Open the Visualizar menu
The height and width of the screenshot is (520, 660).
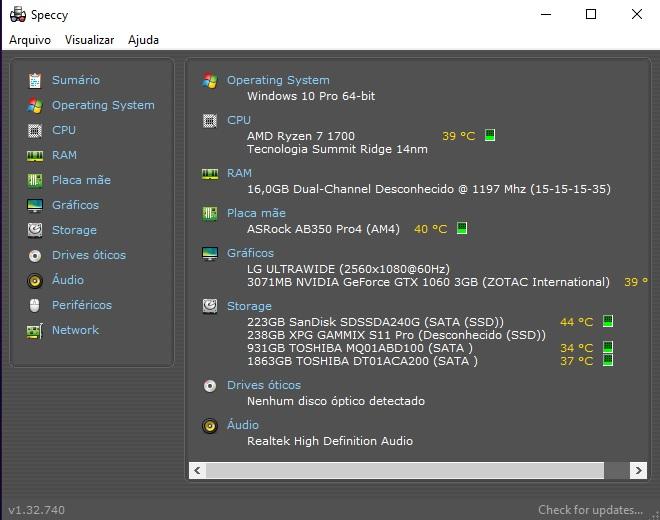coord(89,40)
